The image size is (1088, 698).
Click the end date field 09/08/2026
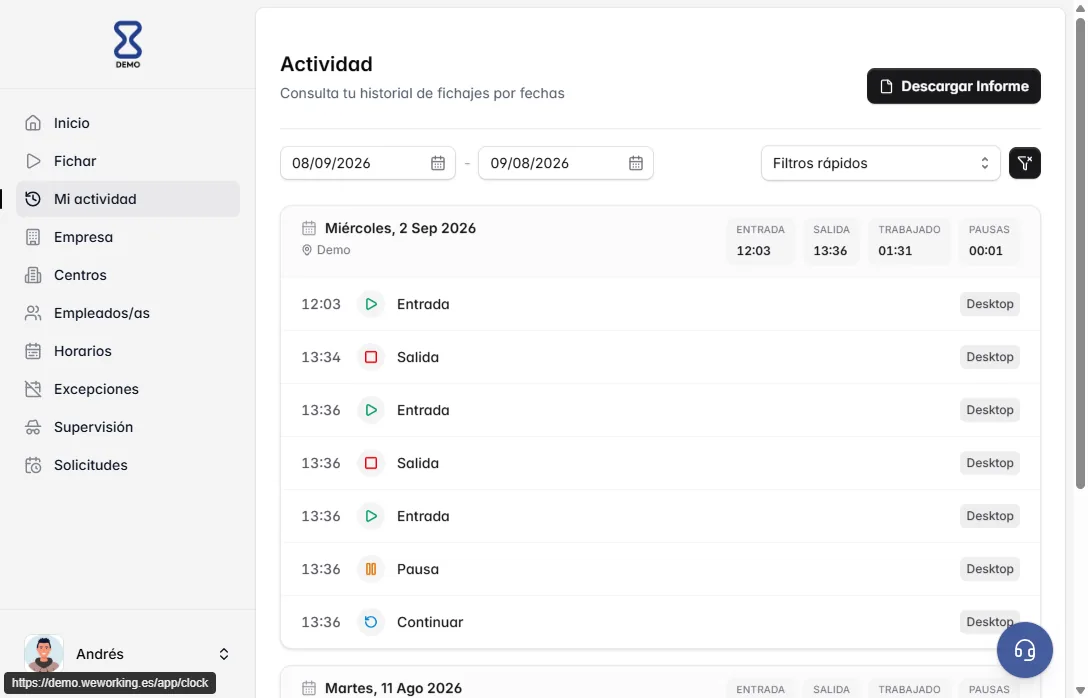pyautogui.click(x=566, y=163)
